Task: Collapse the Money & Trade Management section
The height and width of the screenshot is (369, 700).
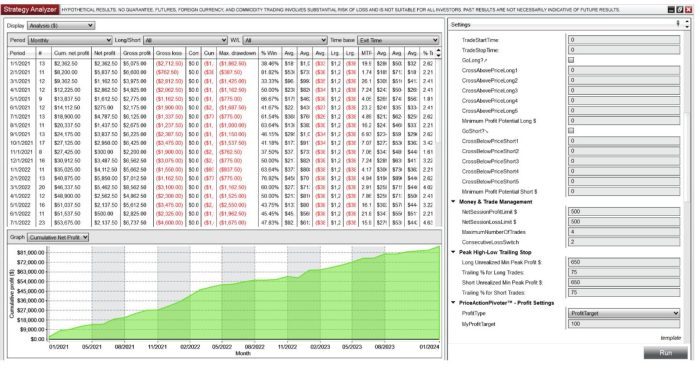Action: point(454,202)
